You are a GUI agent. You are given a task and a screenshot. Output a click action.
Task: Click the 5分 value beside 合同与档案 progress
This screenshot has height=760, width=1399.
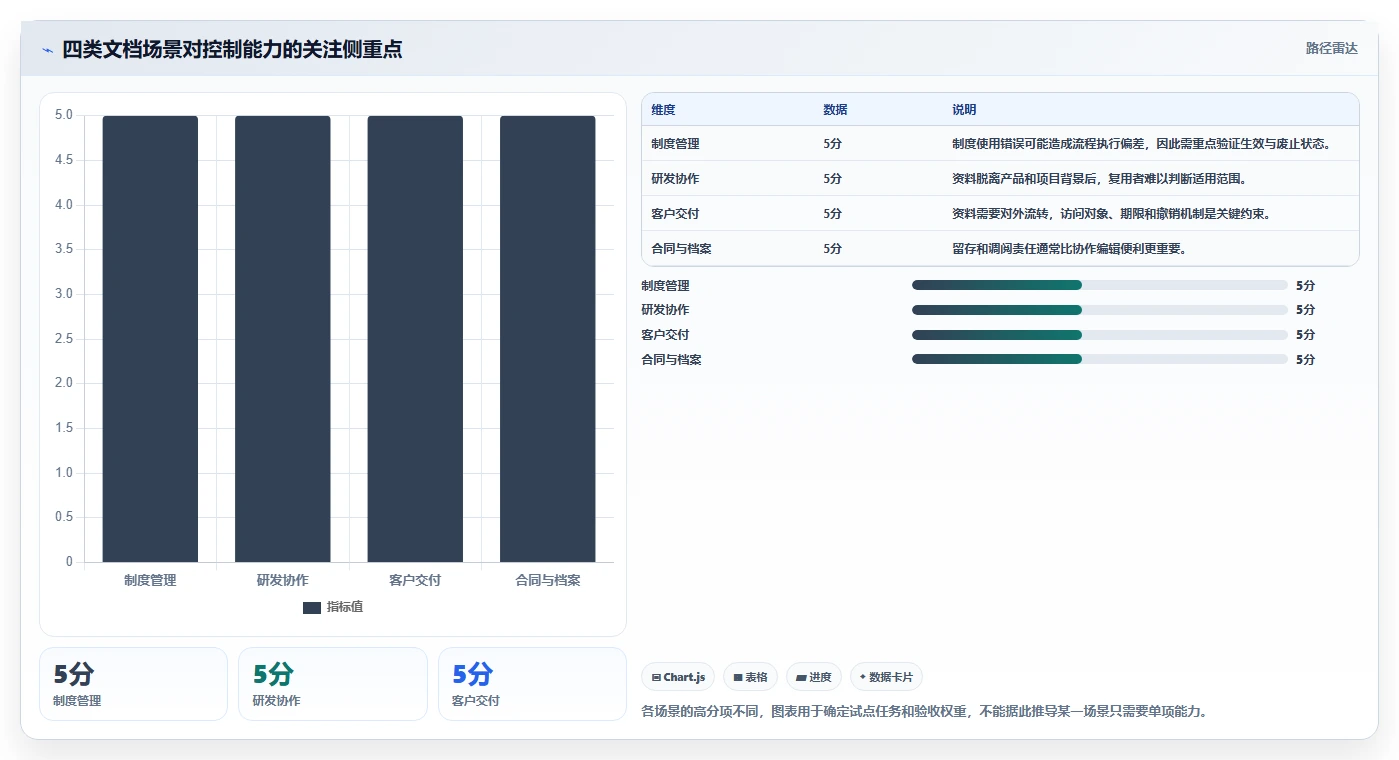click(1305, 359)
